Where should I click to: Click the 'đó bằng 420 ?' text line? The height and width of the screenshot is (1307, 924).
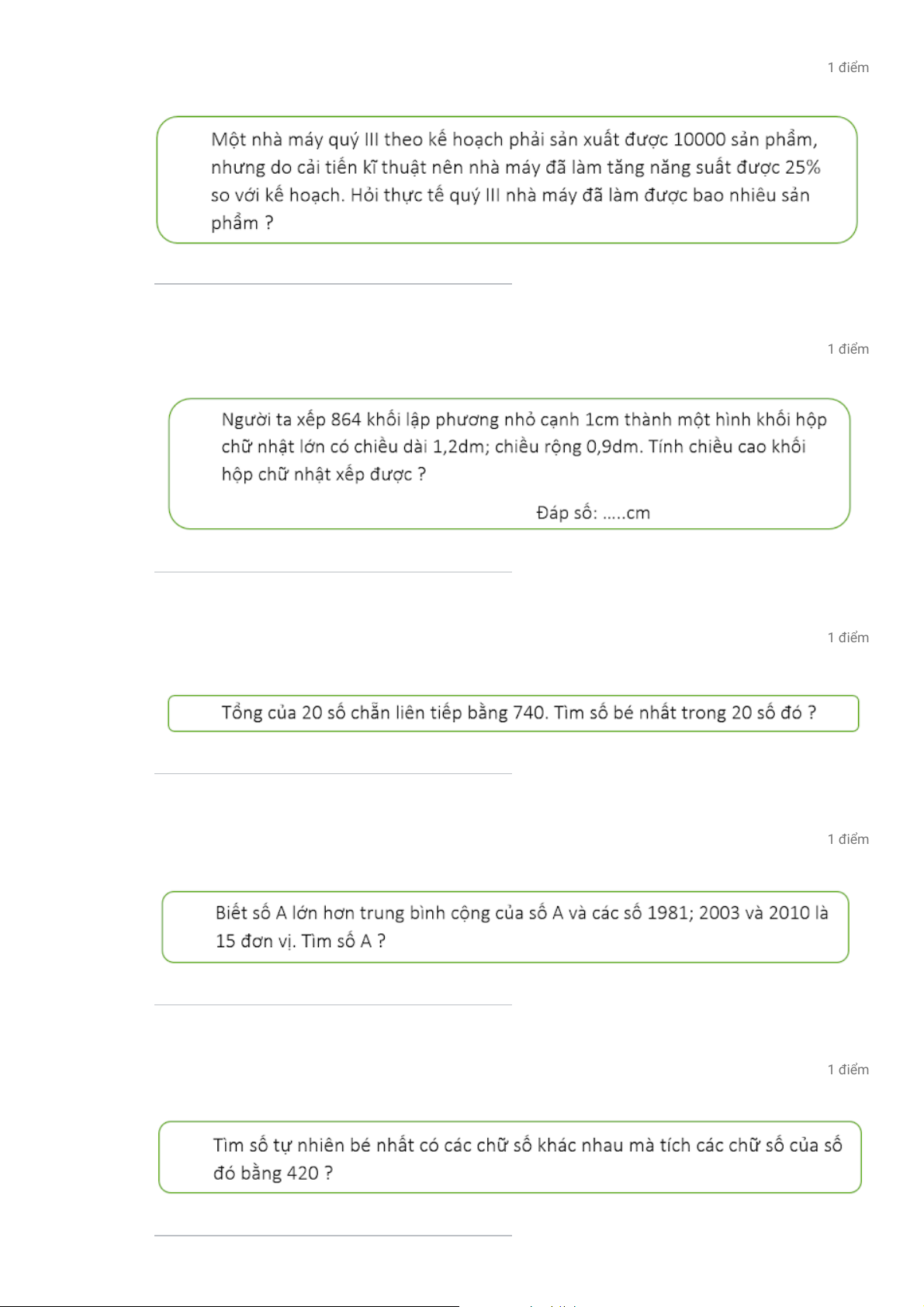(273, 1173)
